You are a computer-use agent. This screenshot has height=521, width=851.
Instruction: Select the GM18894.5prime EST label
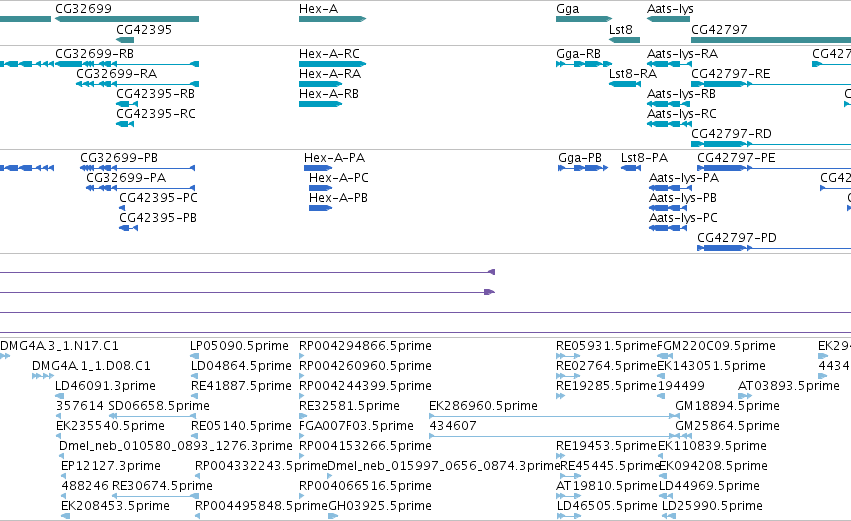pos(727,406)
